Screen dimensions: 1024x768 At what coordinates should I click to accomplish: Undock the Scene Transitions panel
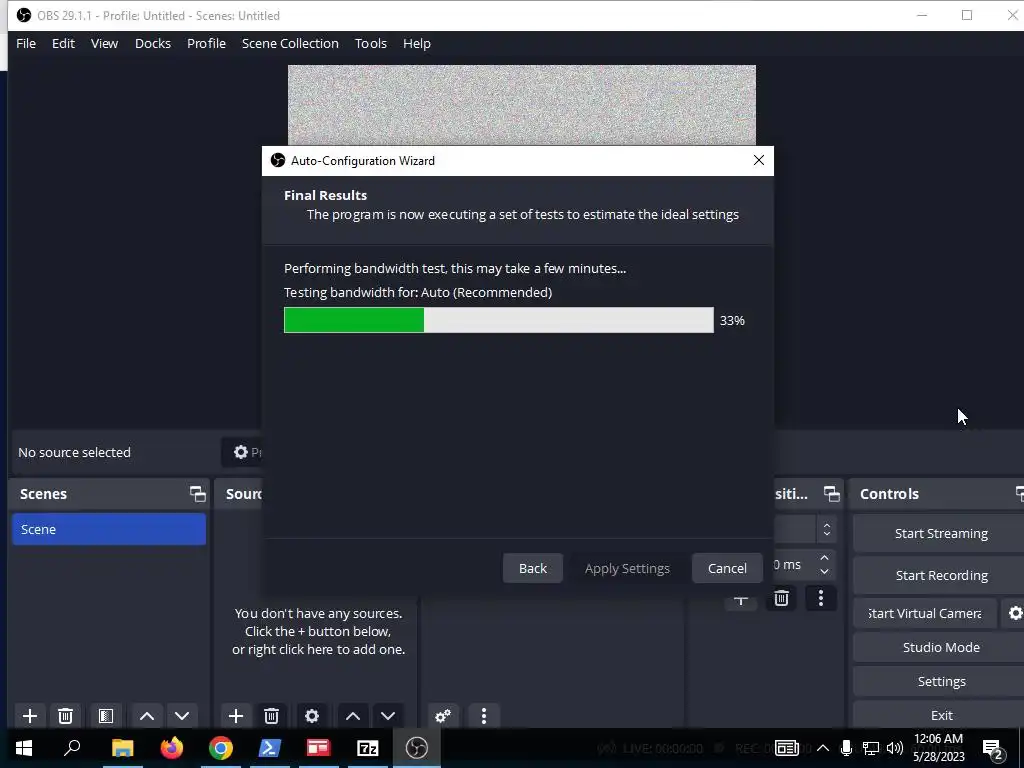coord(832,494)
